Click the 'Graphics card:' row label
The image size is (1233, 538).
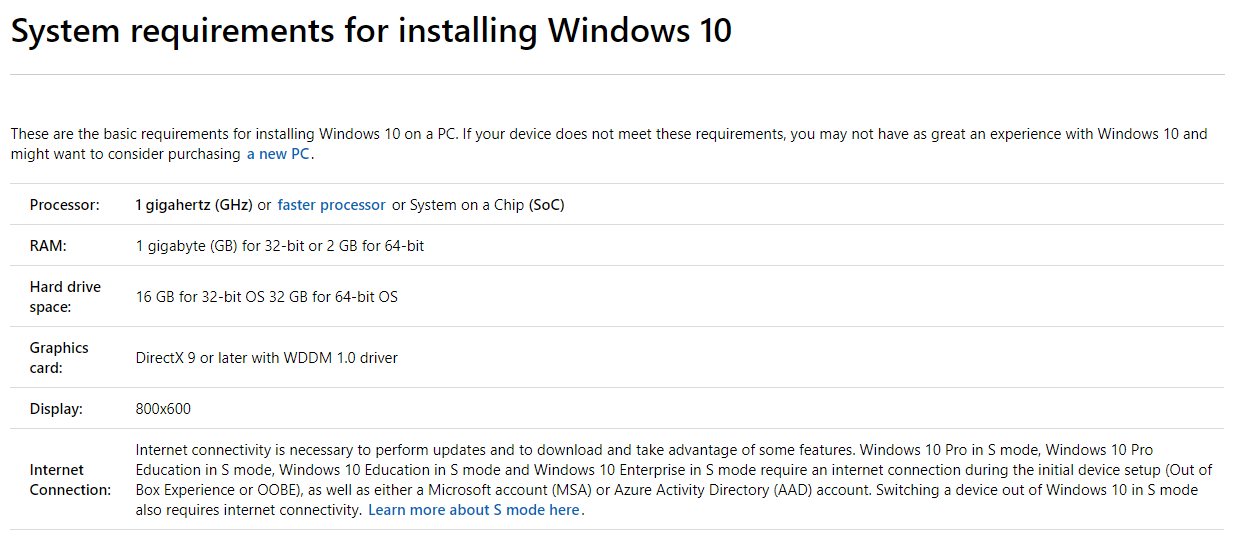pos(59,358)
